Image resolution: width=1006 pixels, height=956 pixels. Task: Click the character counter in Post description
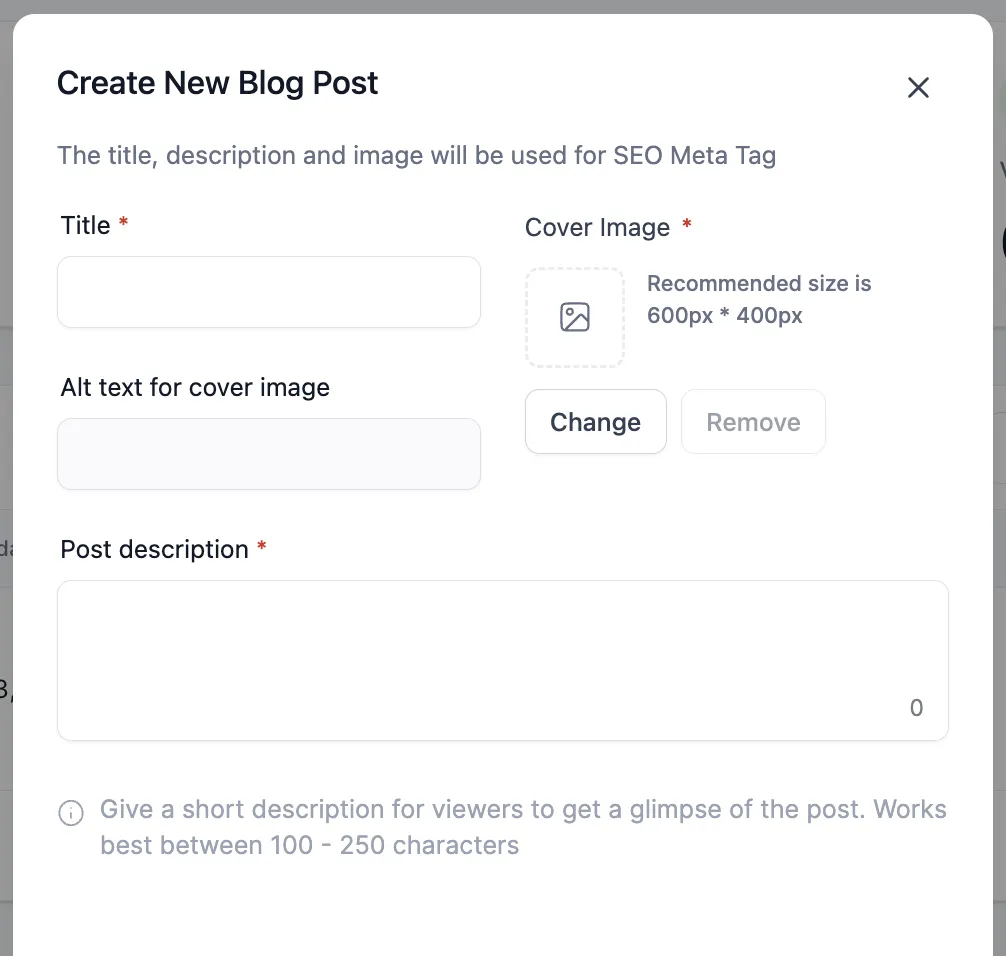tap(916, 708)
